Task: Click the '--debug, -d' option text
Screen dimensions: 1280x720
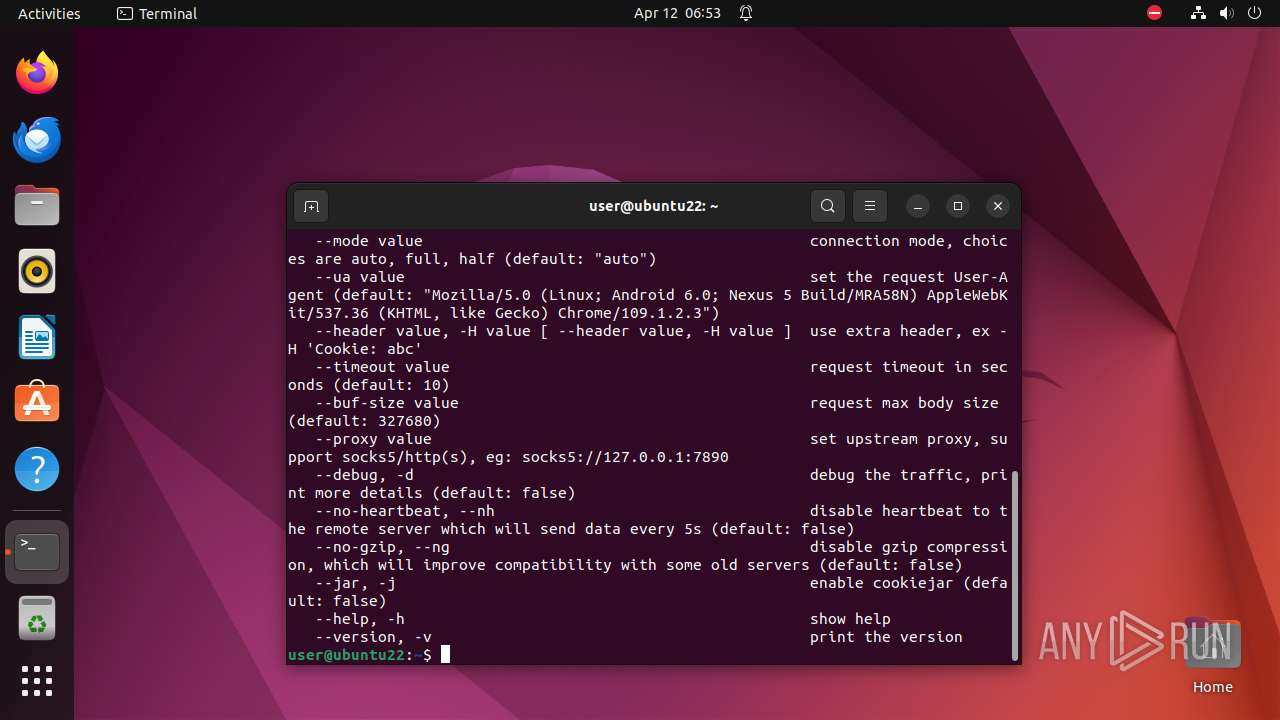Action: coord(364,475)
